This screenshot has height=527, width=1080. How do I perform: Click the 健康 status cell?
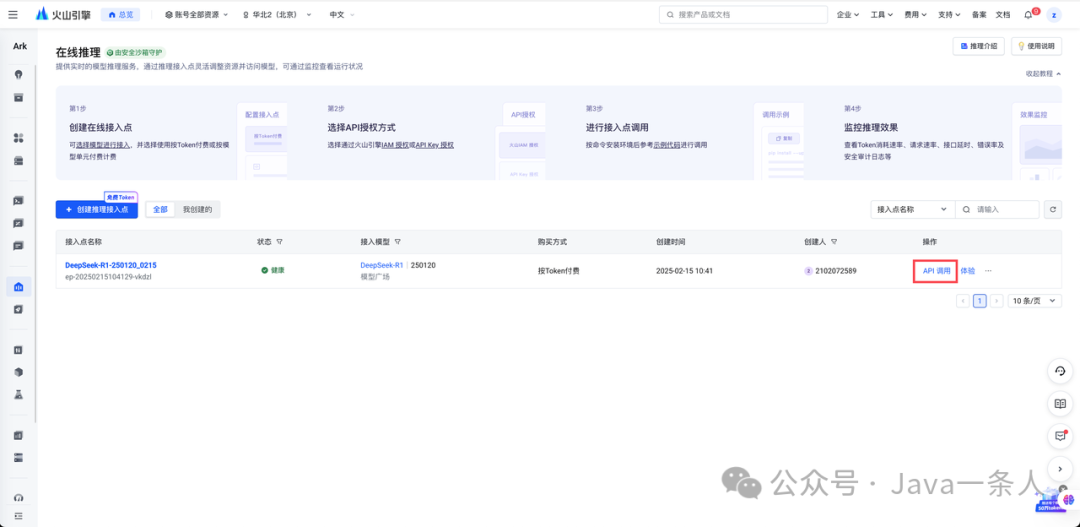[x=273, y=270]
